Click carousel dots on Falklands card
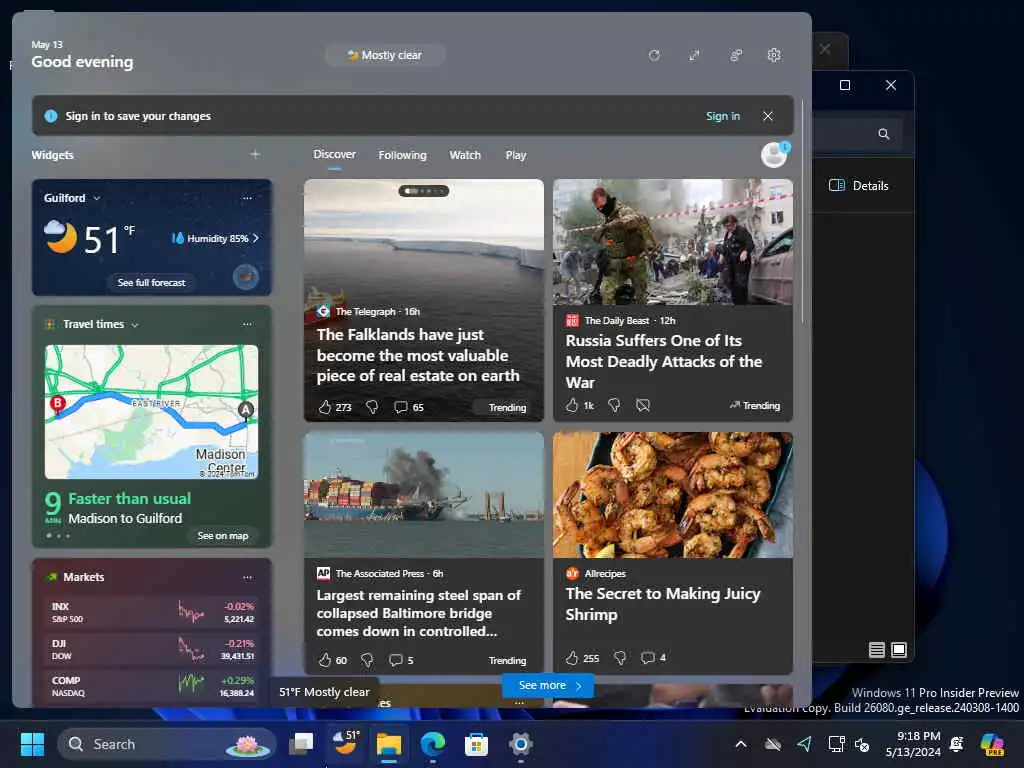The image size is (1024, 768). pos(424,191)
